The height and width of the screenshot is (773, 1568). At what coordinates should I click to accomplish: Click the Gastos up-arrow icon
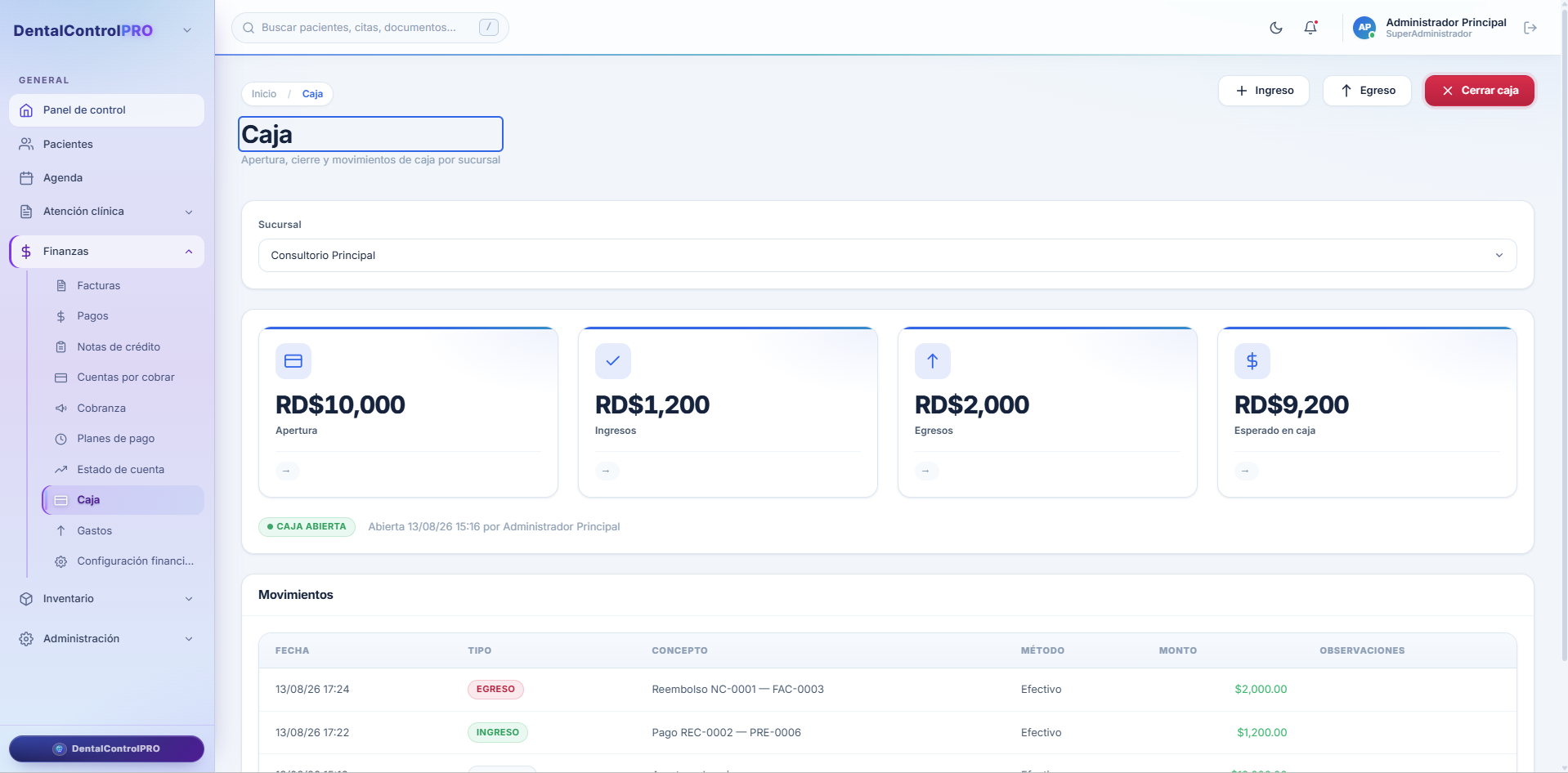point(60,531)
